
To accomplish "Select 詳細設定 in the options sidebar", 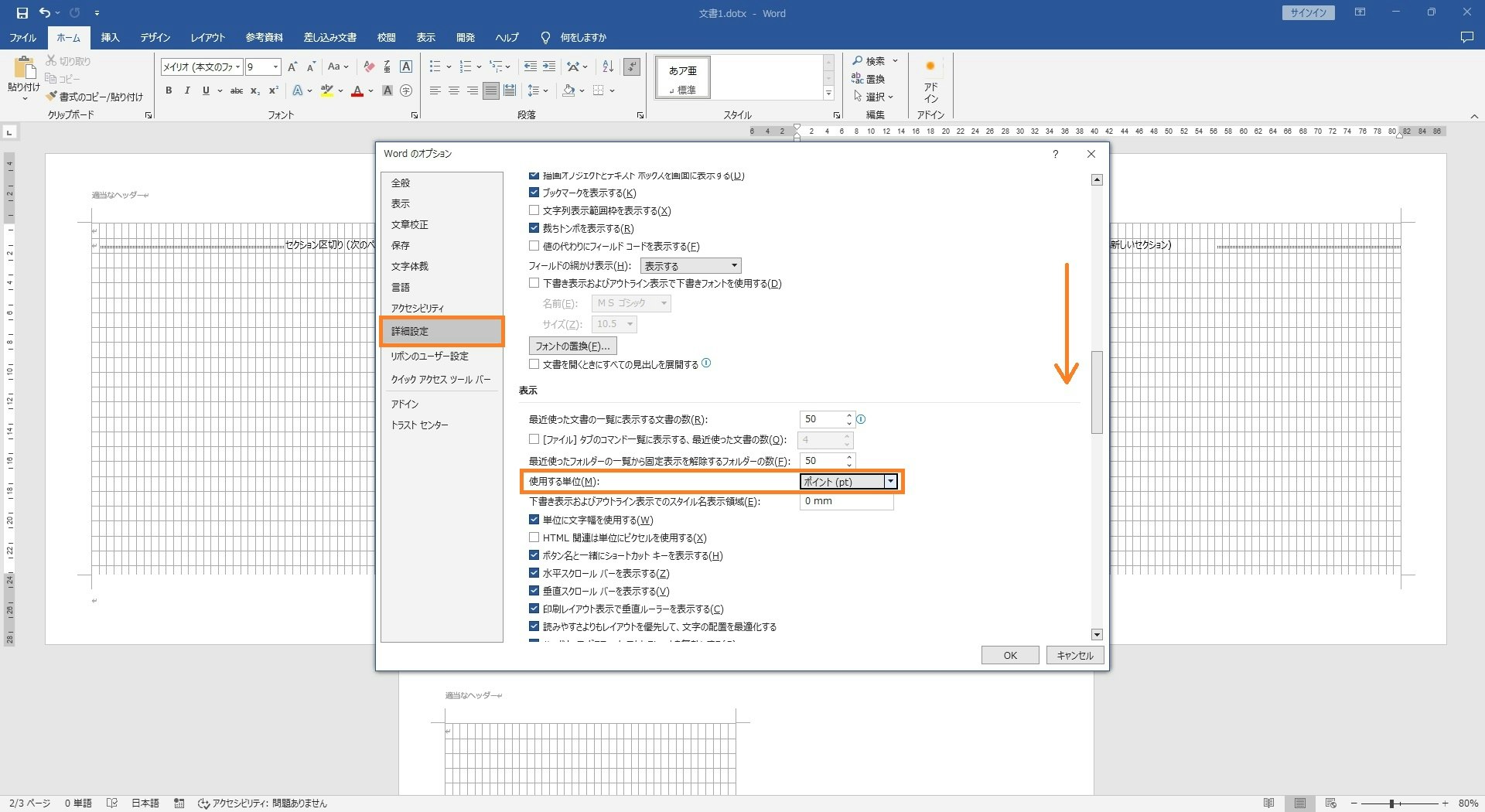I will 442,331.
